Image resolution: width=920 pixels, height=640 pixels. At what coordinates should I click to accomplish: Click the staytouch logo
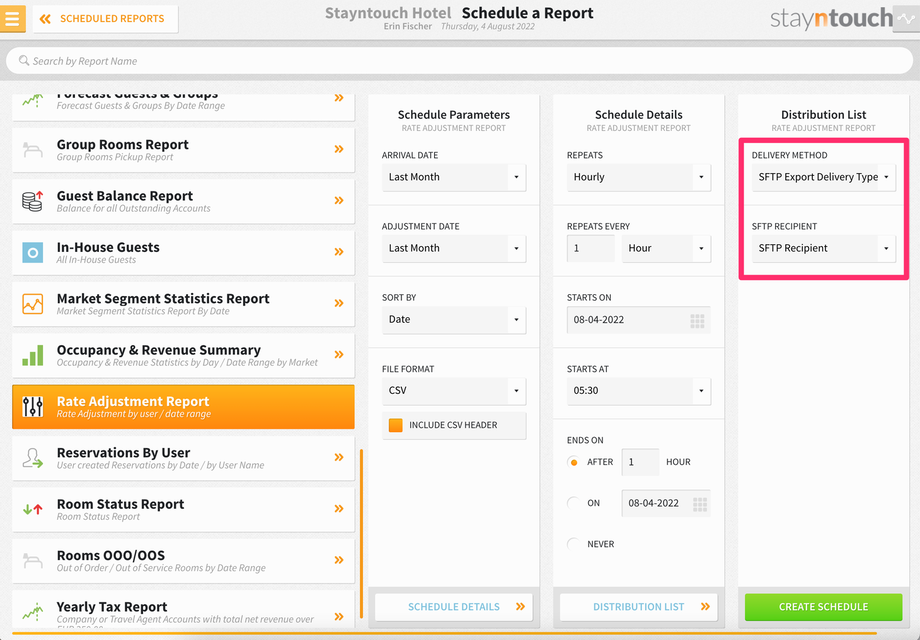(831, 19)
